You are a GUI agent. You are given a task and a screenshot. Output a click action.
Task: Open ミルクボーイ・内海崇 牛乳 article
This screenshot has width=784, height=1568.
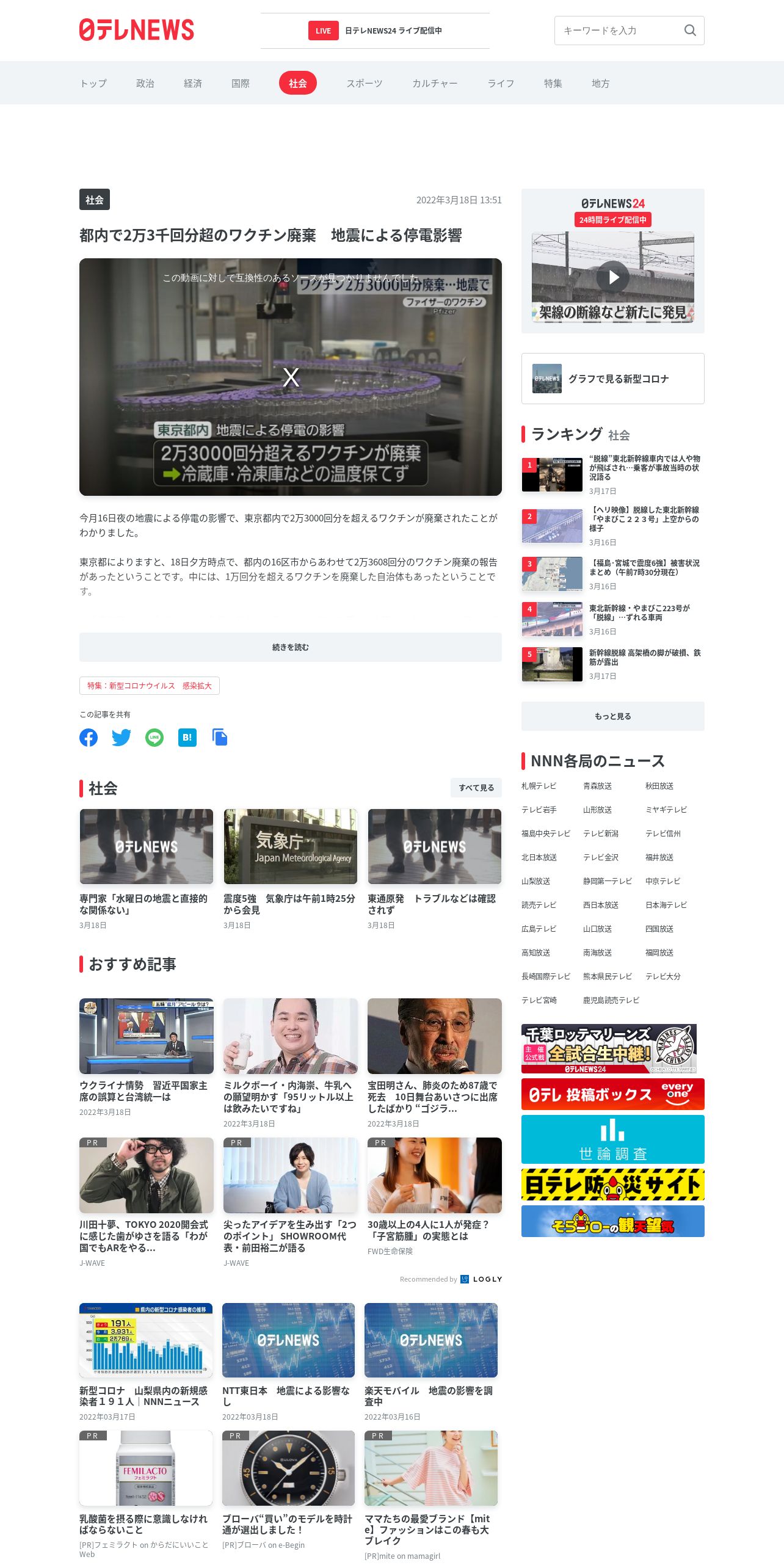(291, 1063)
